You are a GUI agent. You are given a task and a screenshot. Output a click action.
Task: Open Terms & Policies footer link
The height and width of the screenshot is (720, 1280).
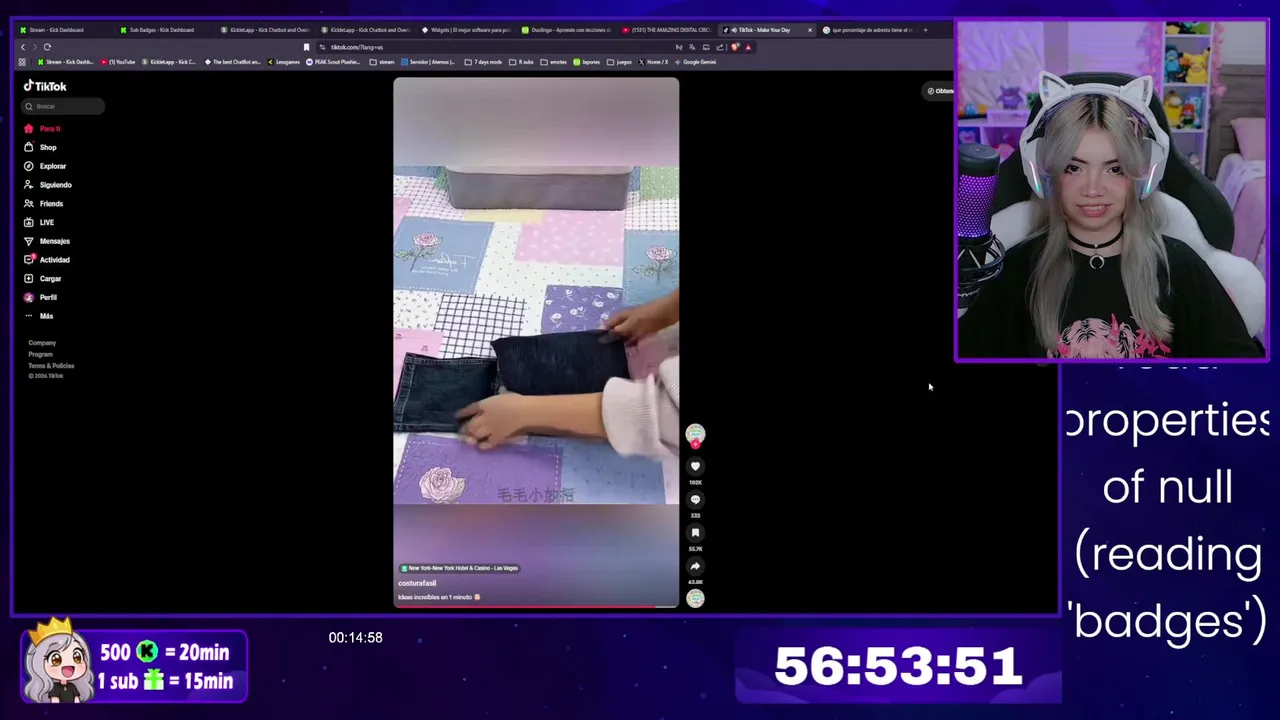pos(51,365)
